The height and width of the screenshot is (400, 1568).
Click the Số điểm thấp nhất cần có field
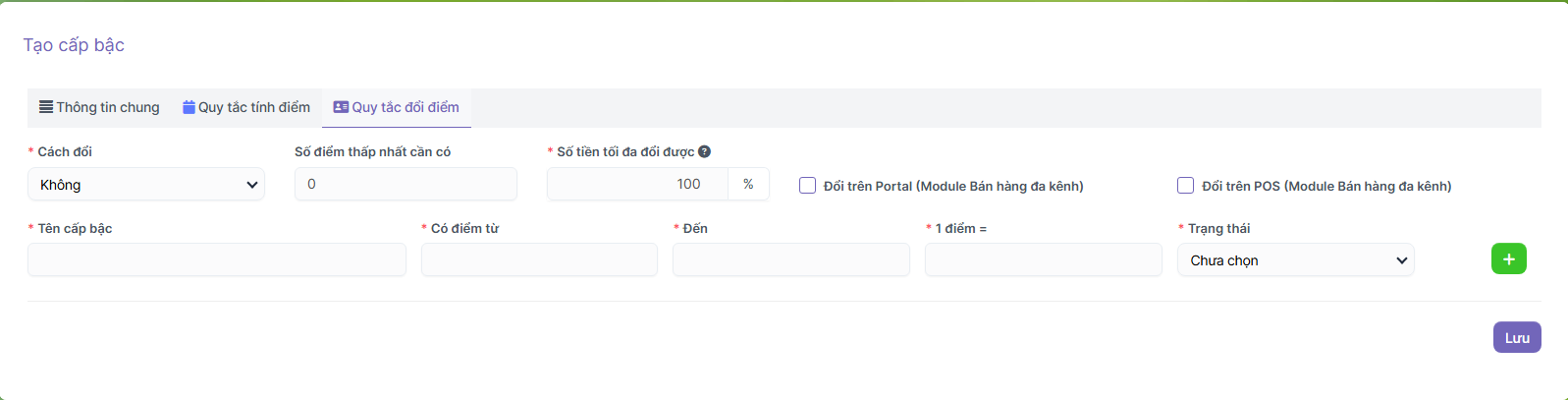pos(406,184)
